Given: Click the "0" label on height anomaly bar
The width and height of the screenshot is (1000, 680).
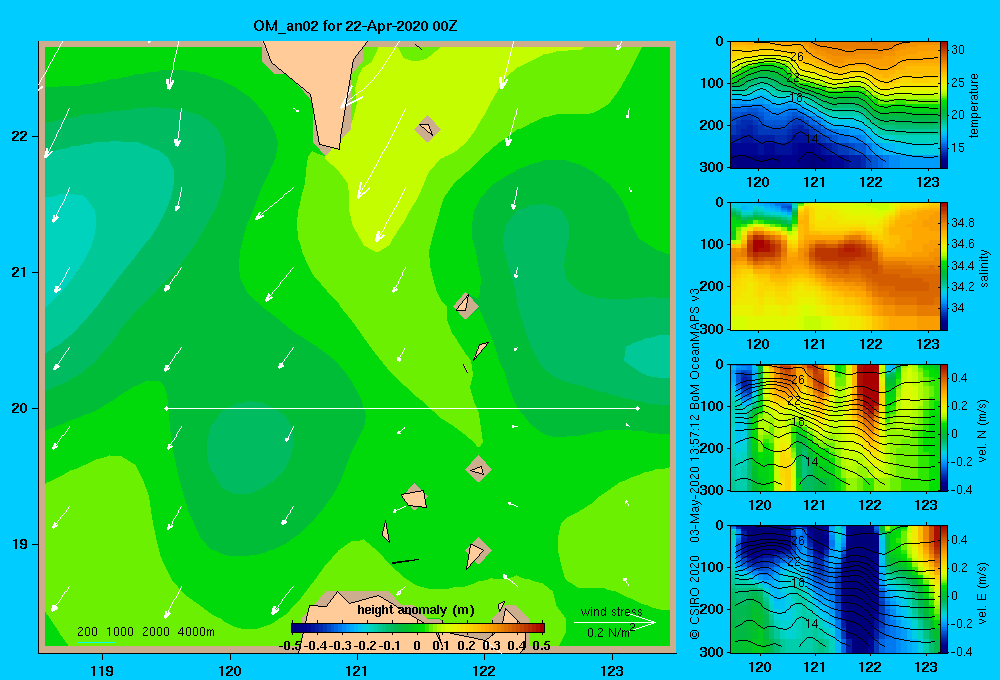Looking at the screenshot, I should pos(417,646).
